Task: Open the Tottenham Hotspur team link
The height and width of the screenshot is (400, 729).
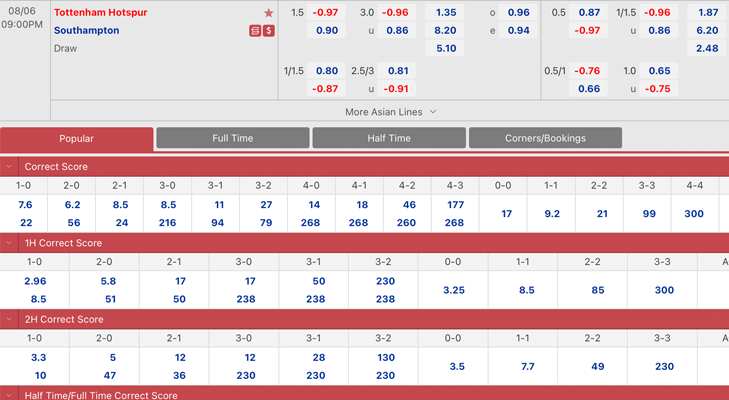Action: coord(100,13)
